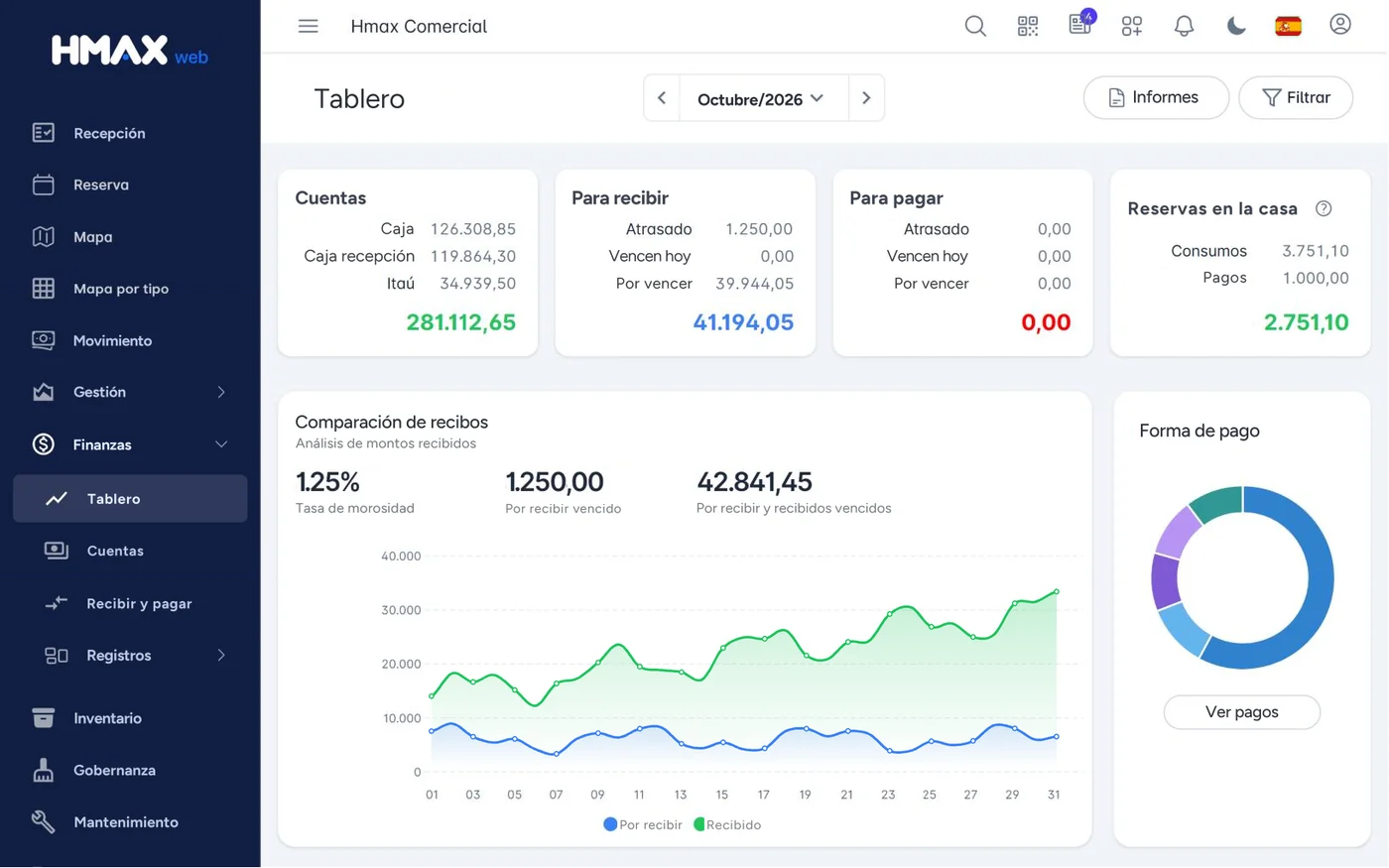Click the Ver pagos button
The image size is (1389, 868).
(1241, 712)
